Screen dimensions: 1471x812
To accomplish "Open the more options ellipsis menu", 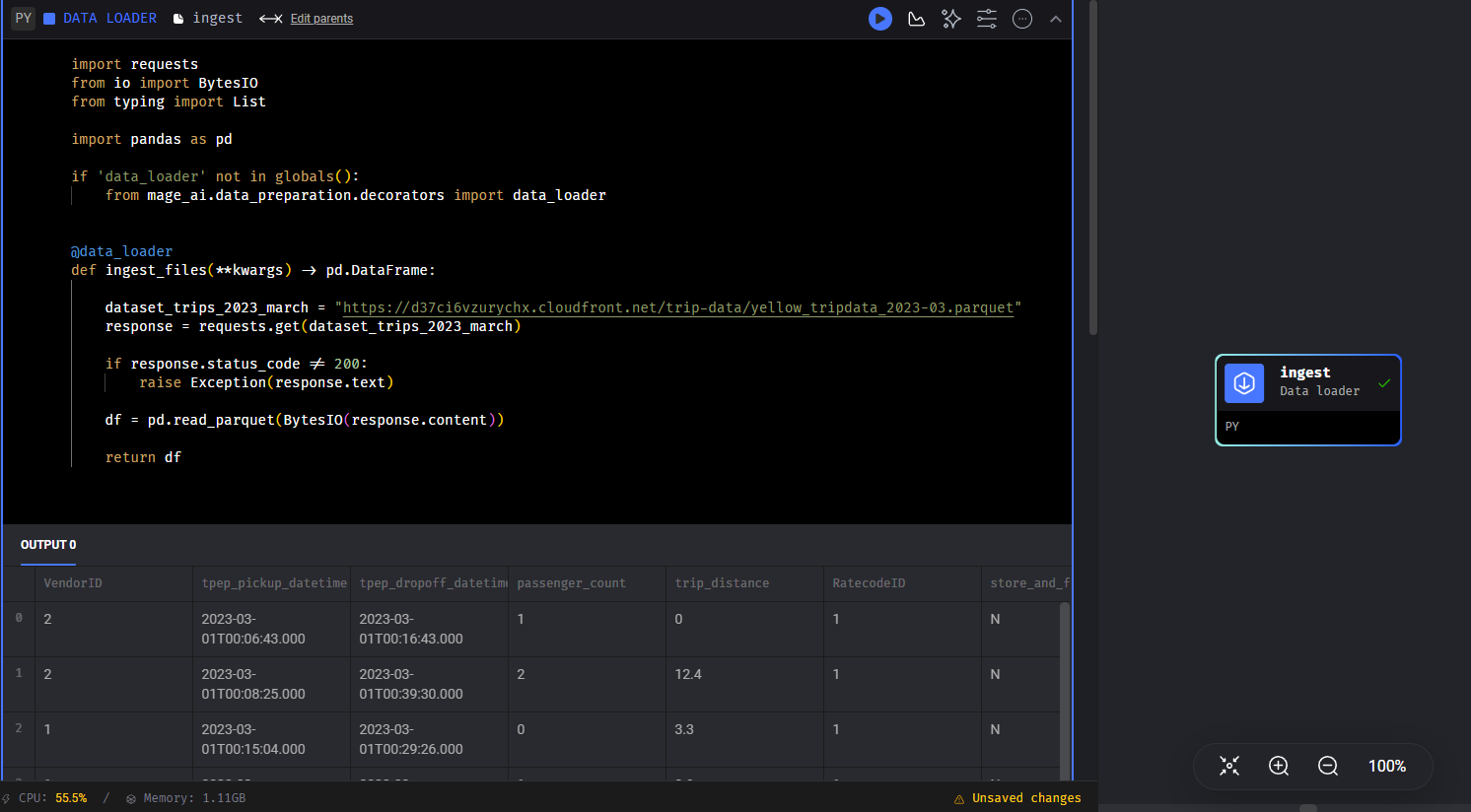I will coord(1022,19).
